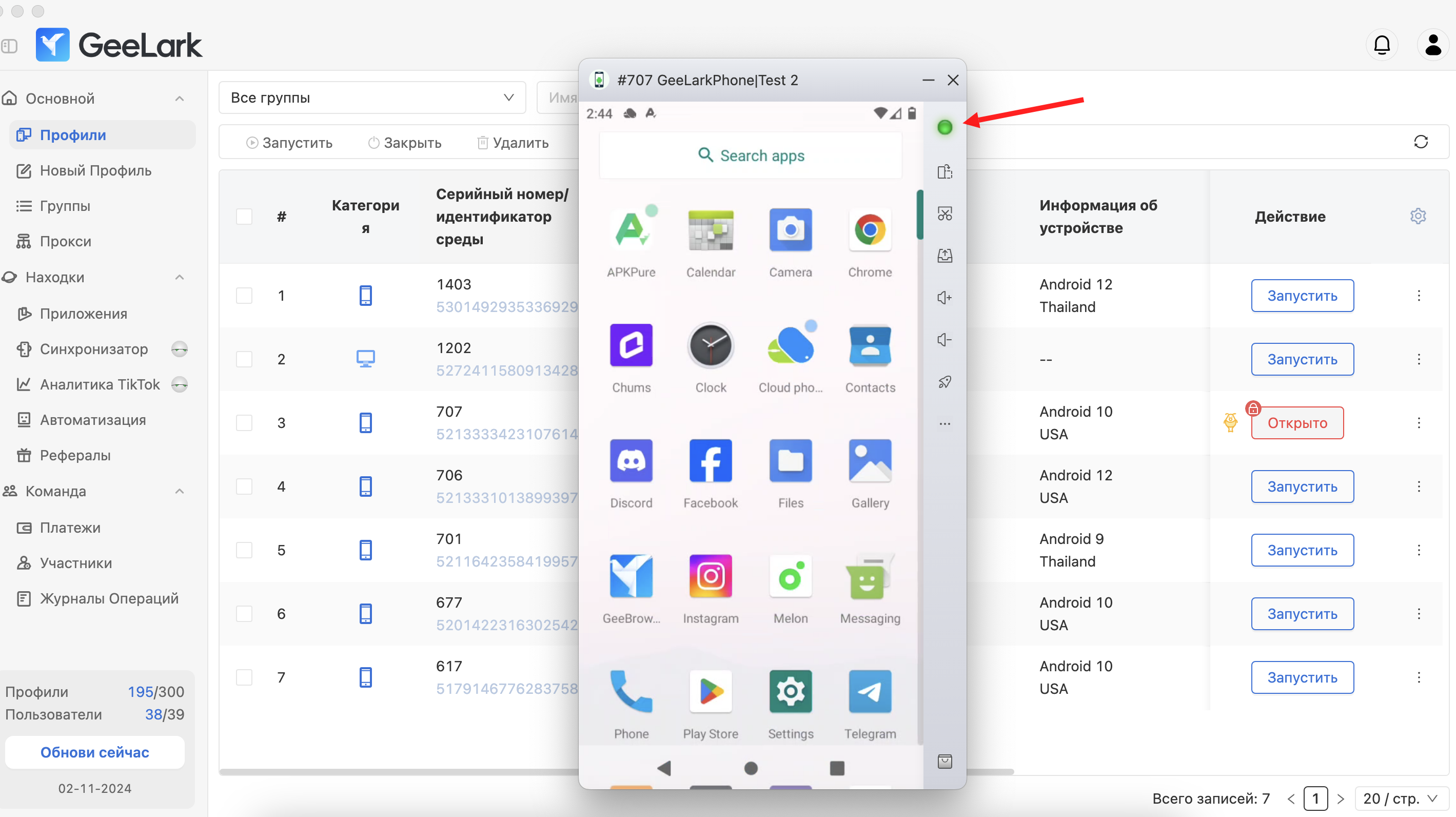Open the Play Store app
The height and width of the screenshot is (817, 1456).
pyautogui.click(x=711, y=691)
